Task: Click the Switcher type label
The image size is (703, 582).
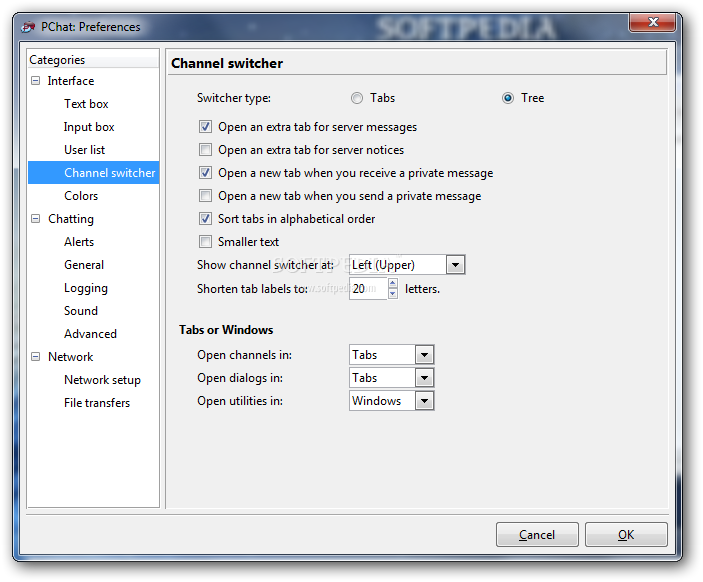Action: tap(234, 98)
